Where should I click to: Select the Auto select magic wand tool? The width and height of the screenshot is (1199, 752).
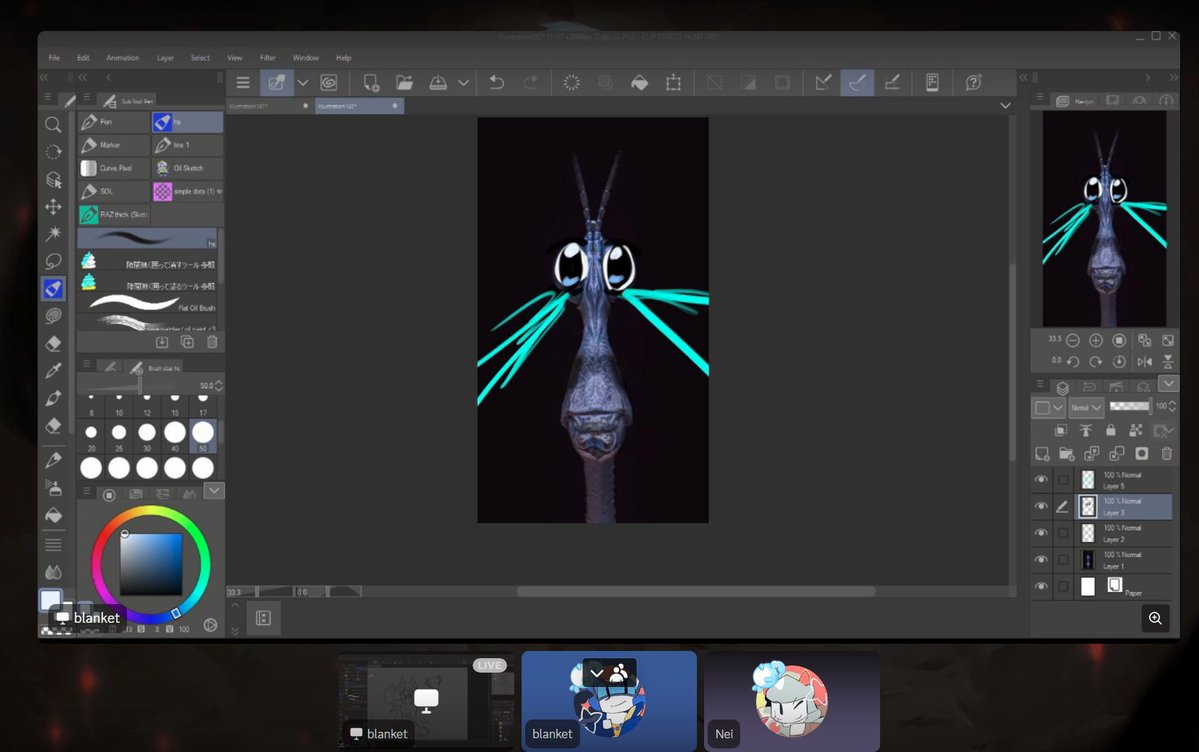(53, 233)
